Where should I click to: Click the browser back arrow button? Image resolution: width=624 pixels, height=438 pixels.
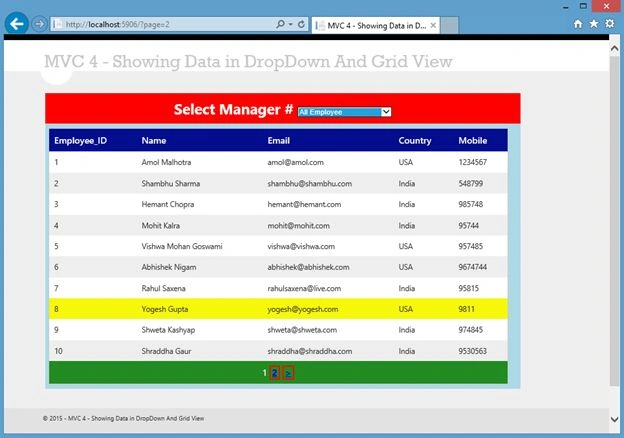pyautogui.click(x=17, y=24)
